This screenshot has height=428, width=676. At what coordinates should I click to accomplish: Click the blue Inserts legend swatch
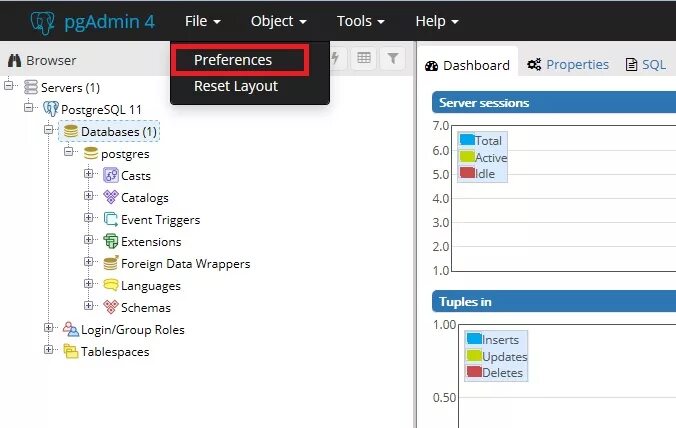474,338
